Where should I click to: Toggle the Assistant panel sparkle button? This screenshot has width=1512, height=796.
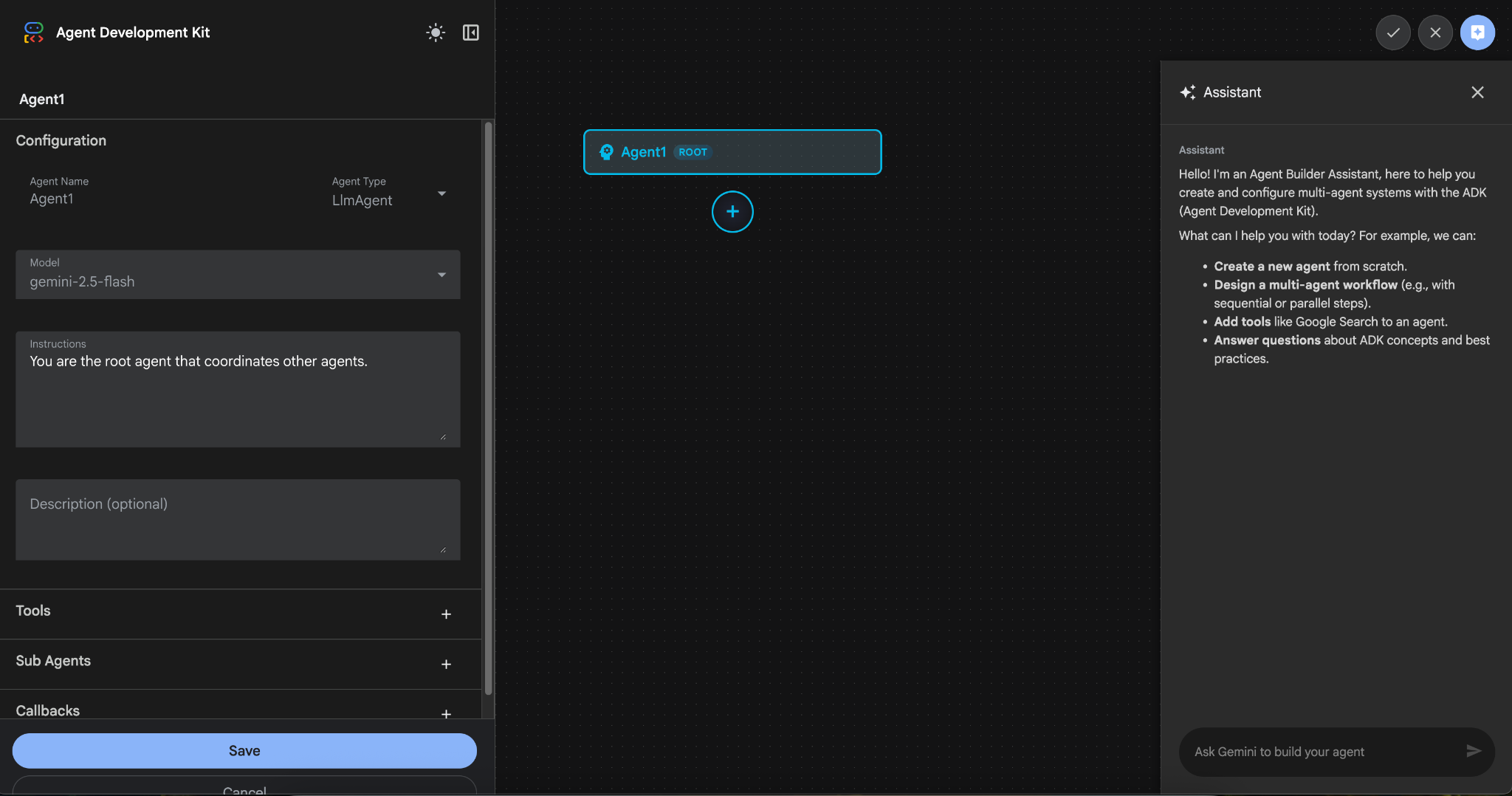click(1477, 32)
